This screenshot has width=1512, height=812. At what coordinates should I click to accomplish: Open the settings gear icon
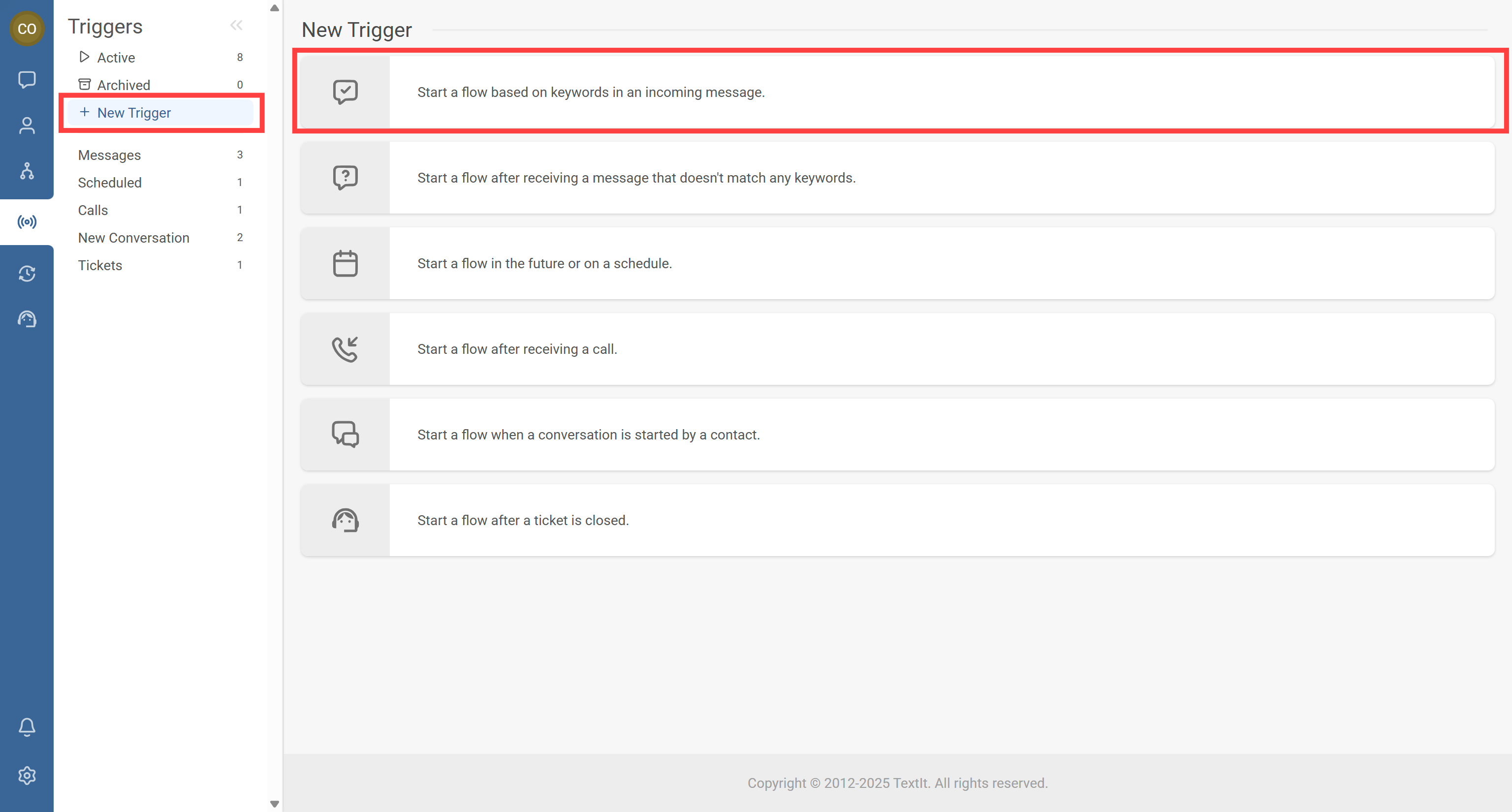coord(27,776)
